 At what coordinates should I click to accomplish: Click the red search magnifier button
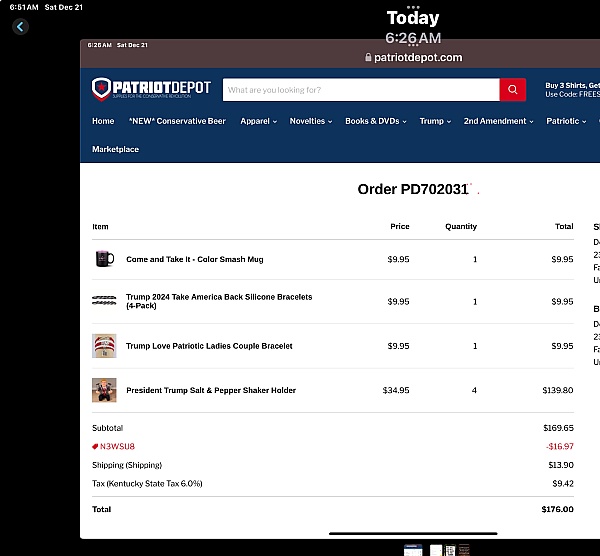[x=512, y=90]
